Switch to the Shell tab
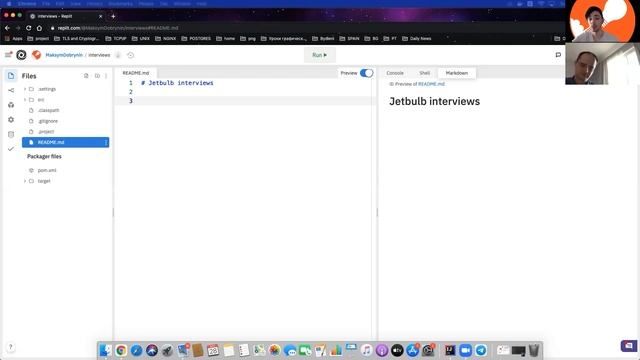 (x=424, y=73)
